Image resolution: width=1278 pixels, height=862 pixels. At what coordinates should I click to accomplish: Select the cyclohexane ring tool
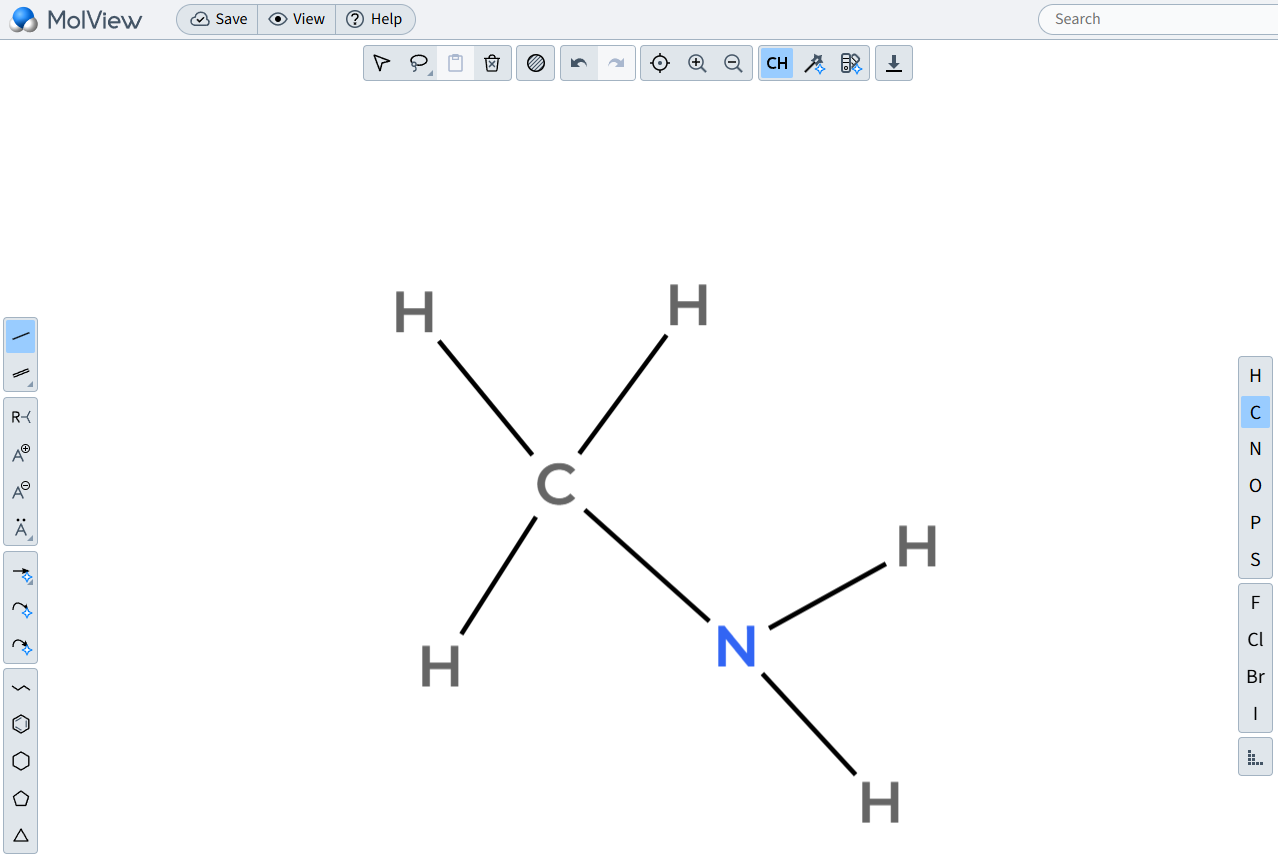click(x=21, y=761)
